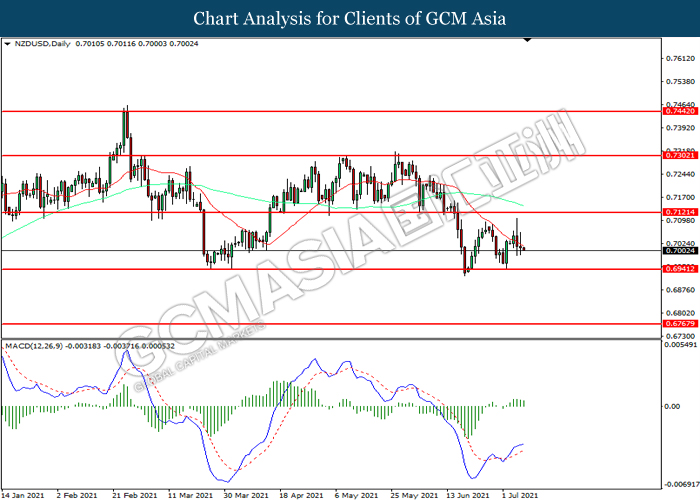
Task: Click the 13 Jun 2021 date label
Action: click(468, 495)
